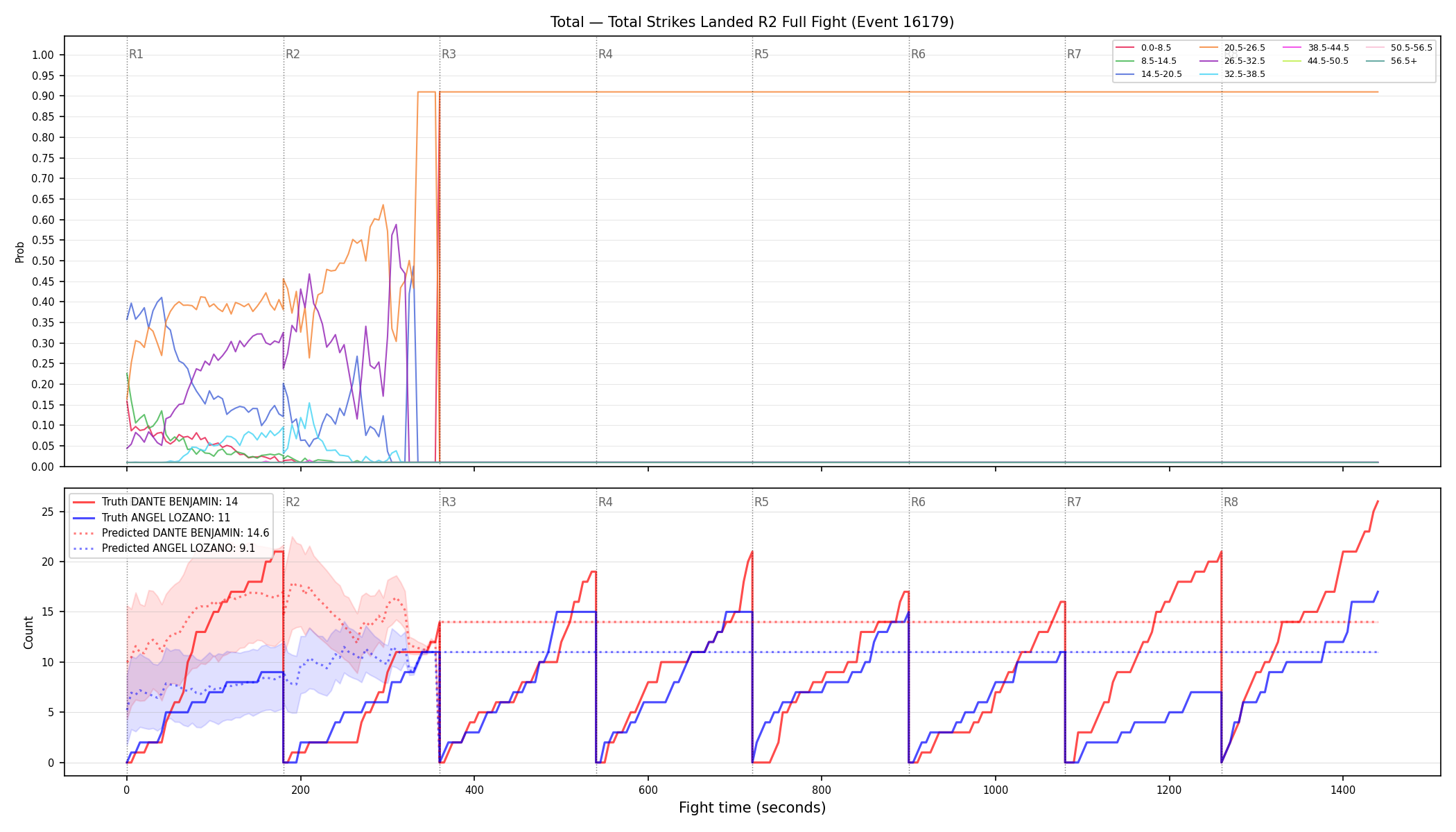Click the R6 round marker in the count plot
Viewport: 1456px width, 832px height.
pos(918,502)
